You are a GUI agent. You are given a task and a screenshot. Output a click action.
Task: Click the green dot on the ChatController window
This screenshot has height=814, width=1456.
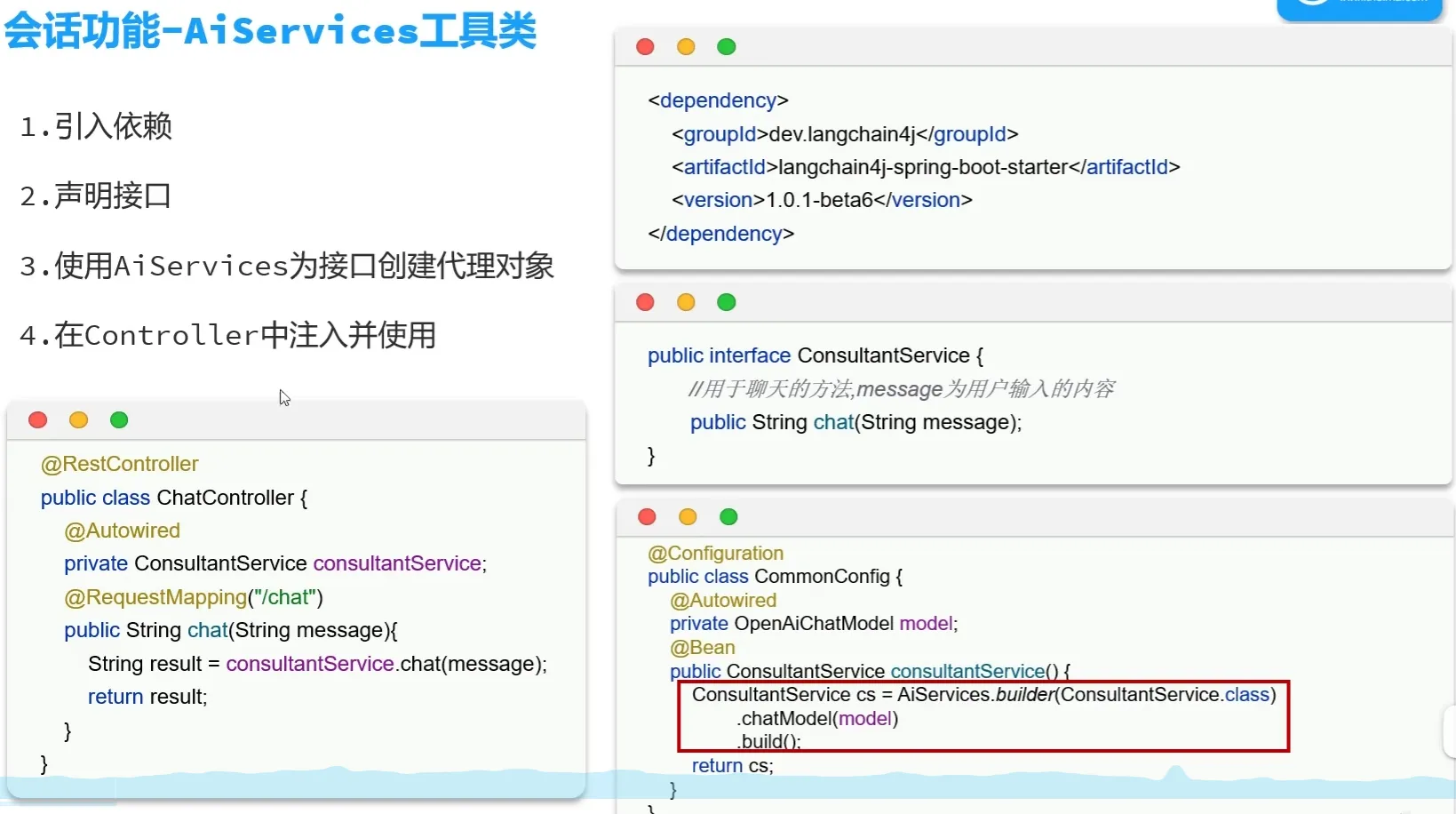[119, 420]
